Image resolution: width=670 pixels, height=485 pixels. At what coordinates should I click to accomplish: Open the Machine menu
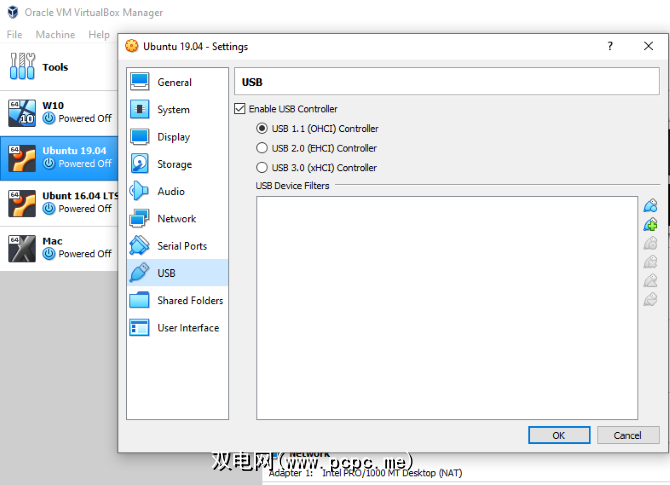55,34
